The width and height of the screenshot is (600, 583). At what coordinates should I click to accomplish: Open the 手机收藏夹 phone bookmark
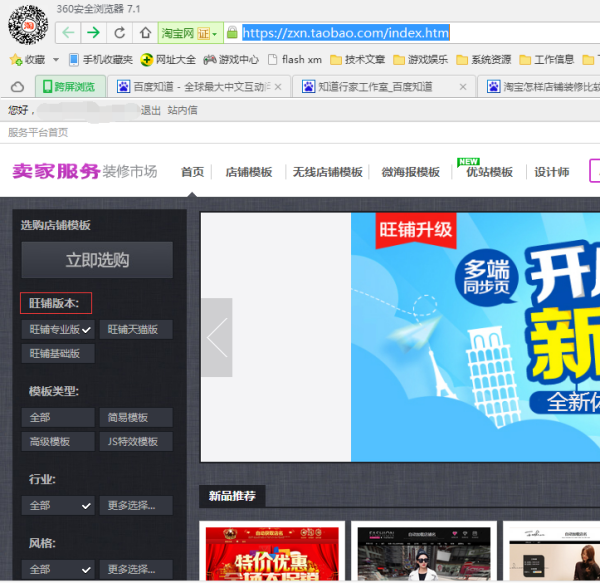click(x=101, y=60)
